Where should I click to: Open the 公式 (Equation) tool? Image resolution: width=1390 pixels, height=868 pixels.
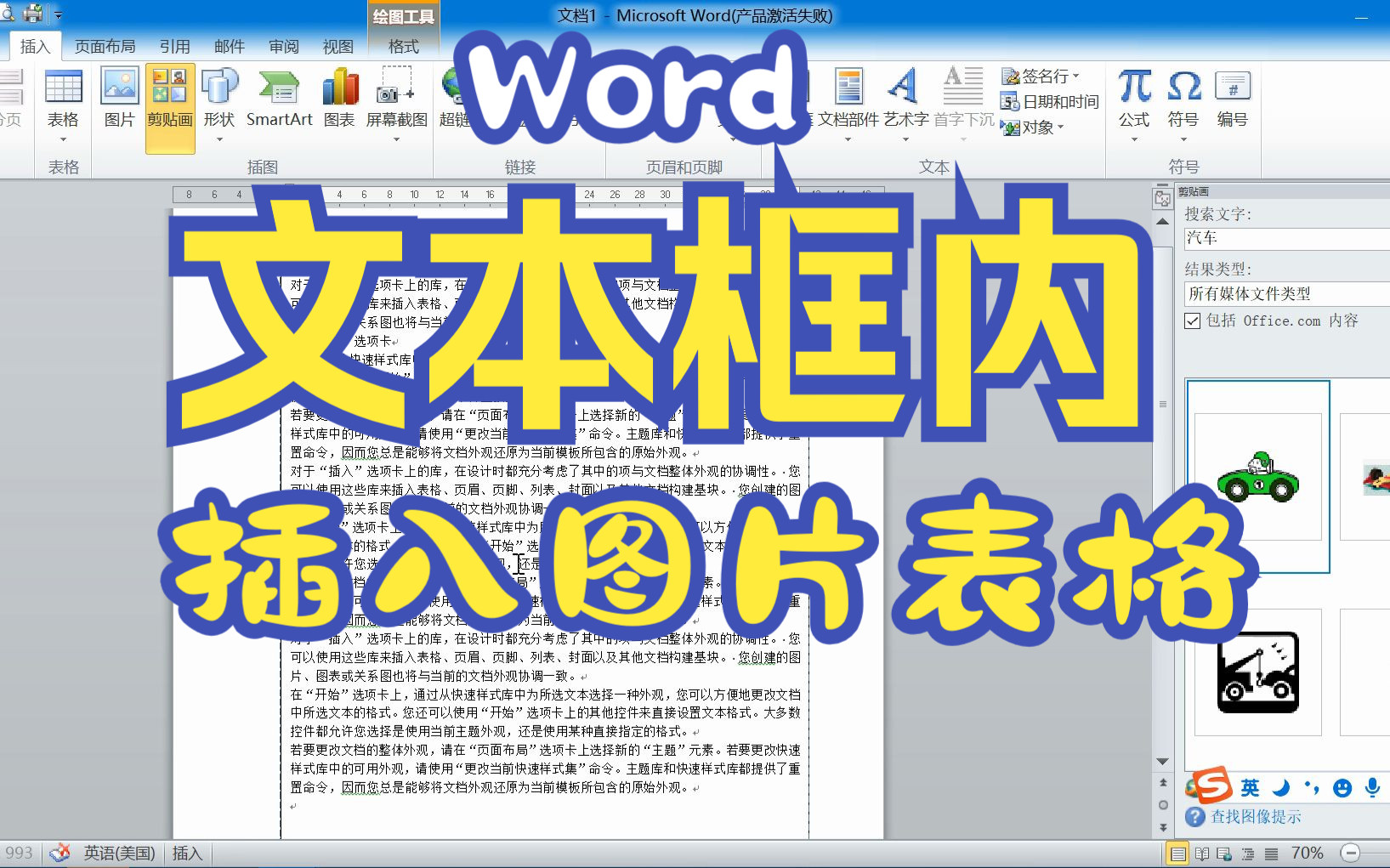click(x=1134, y=104)
